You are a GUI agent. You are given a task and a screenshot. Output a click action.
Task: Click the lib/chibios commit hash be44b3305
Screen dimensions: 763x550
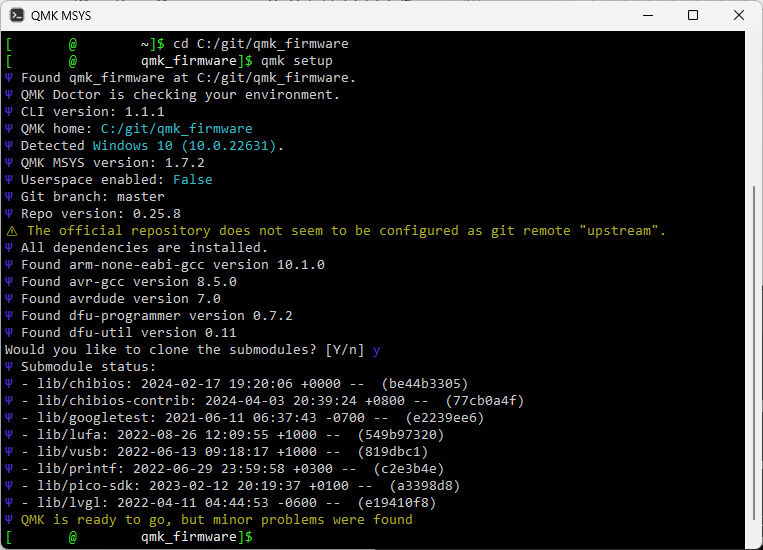click(x=424, y=384)
